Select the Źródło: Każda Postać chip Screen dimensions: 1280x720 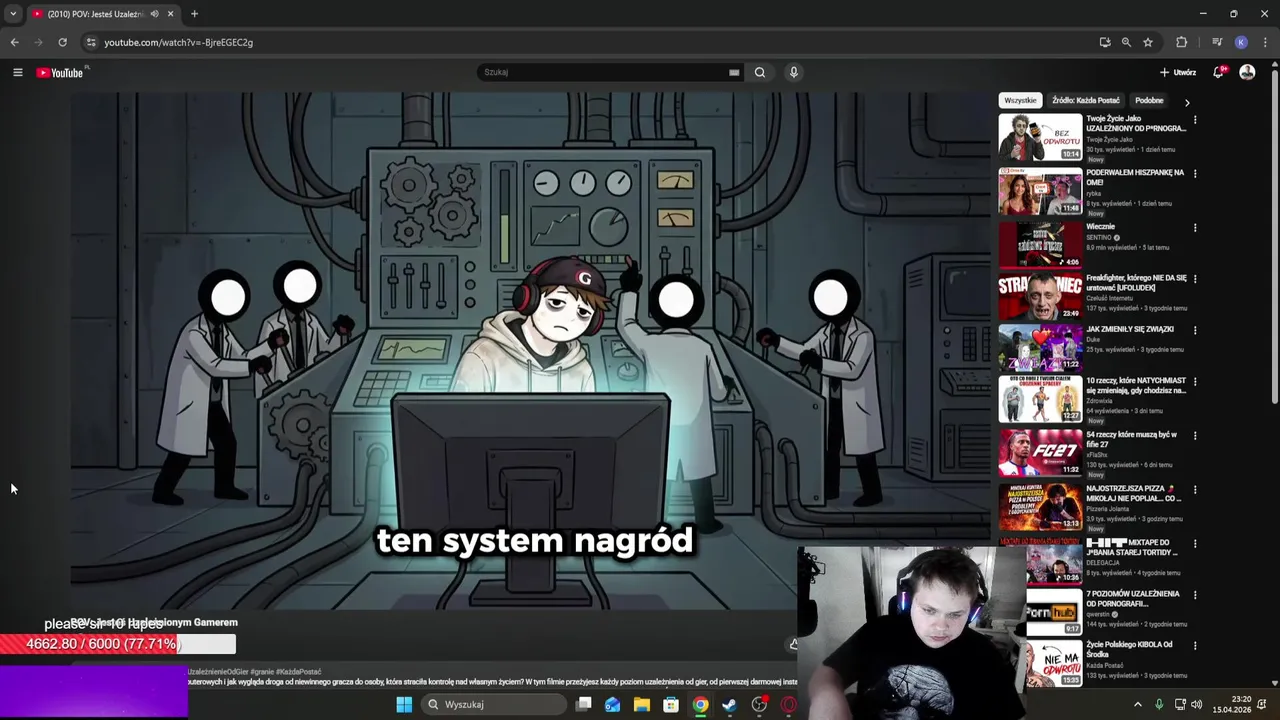coord(1085,100)
